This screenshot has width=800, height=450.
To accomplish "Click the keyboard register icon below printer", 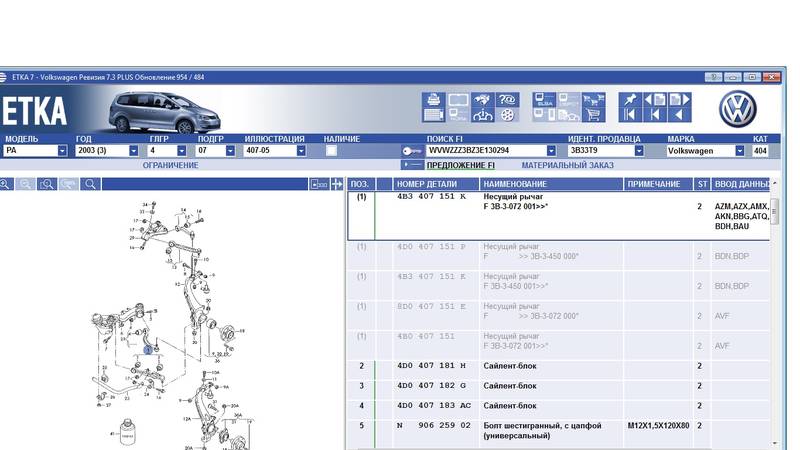I will 433,115.
